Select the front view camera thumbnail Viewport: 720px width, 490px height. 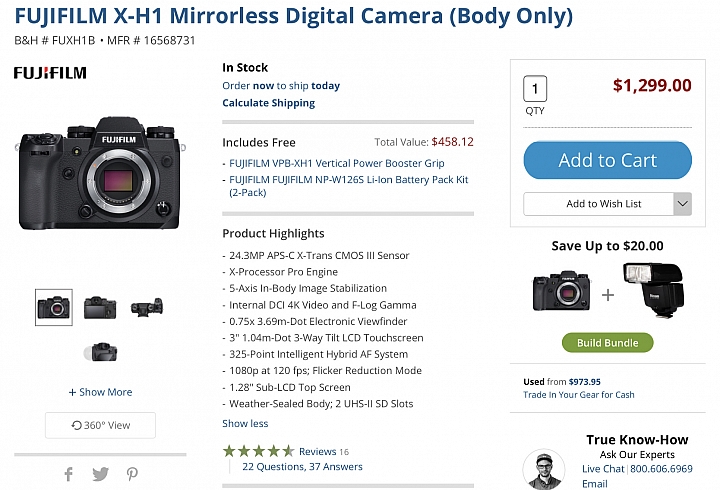click(x=54, y=307)
